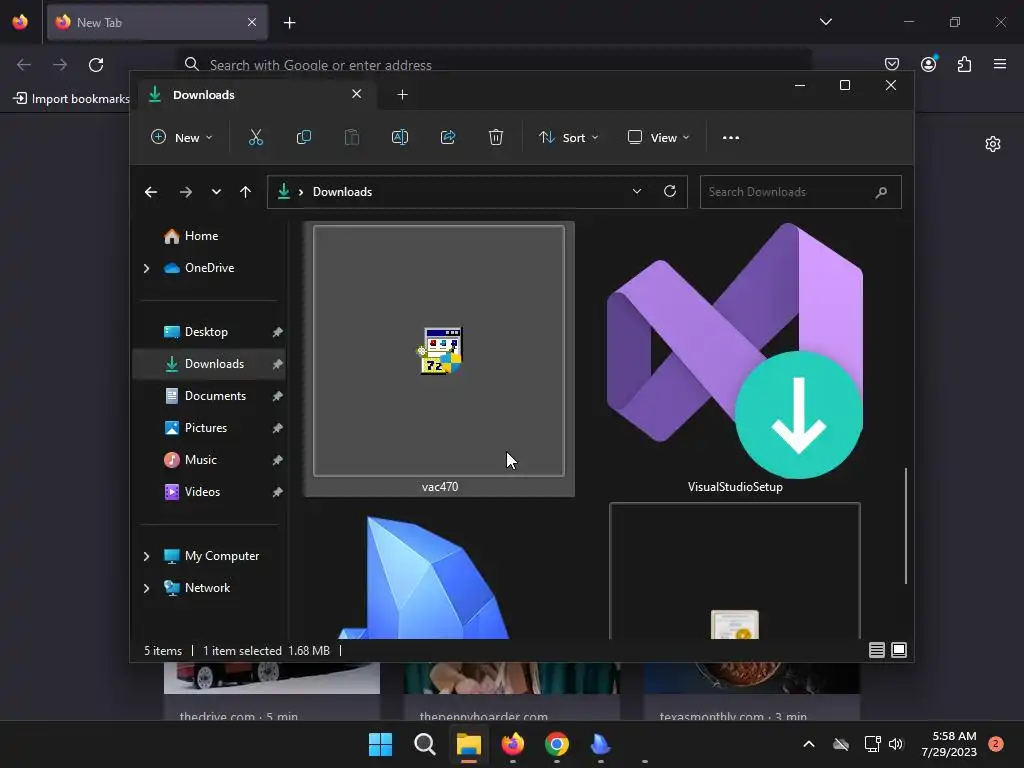Open Home in the navigation pane
The width and height of the screenshot is (1024, 768).
tap(201, 236)
